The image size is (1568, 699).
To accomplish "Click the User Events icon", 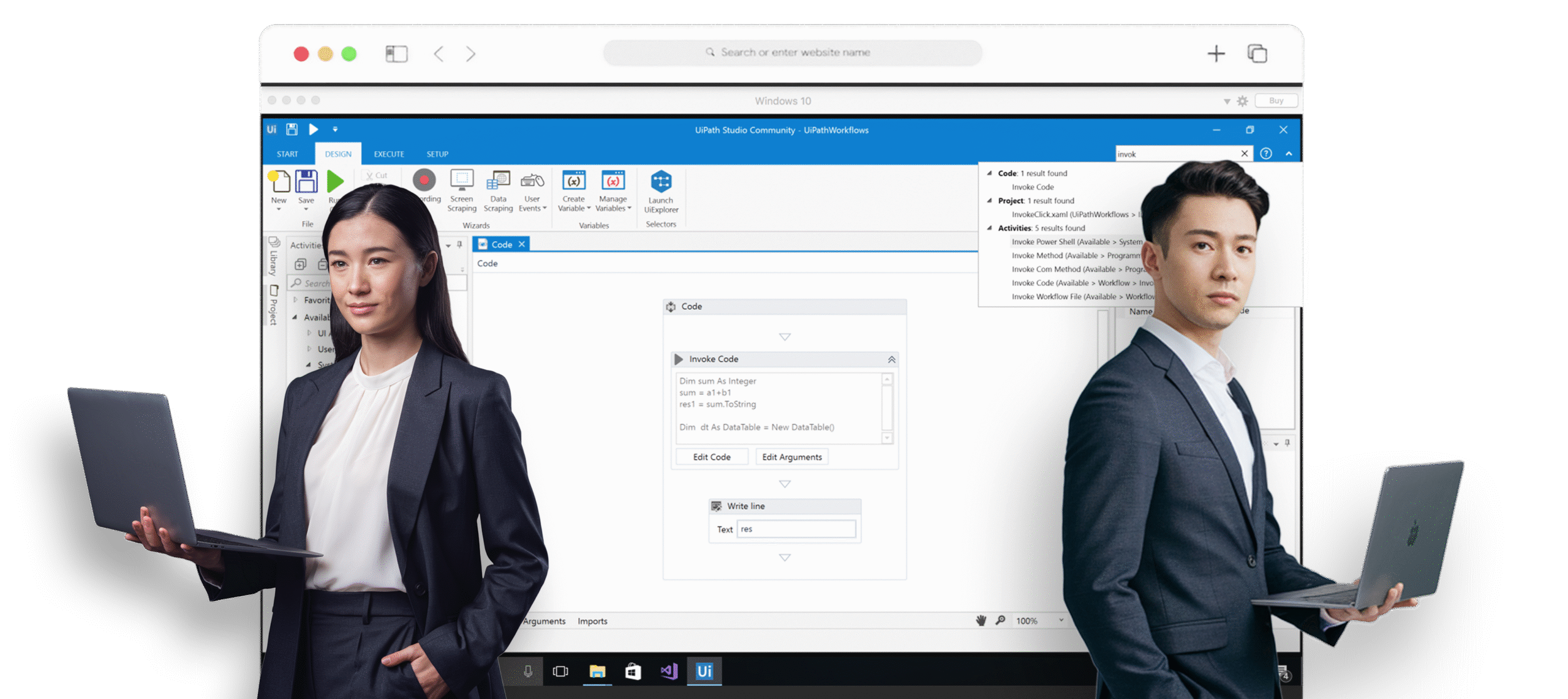I will pyautogui.click(x=532, y=182).
